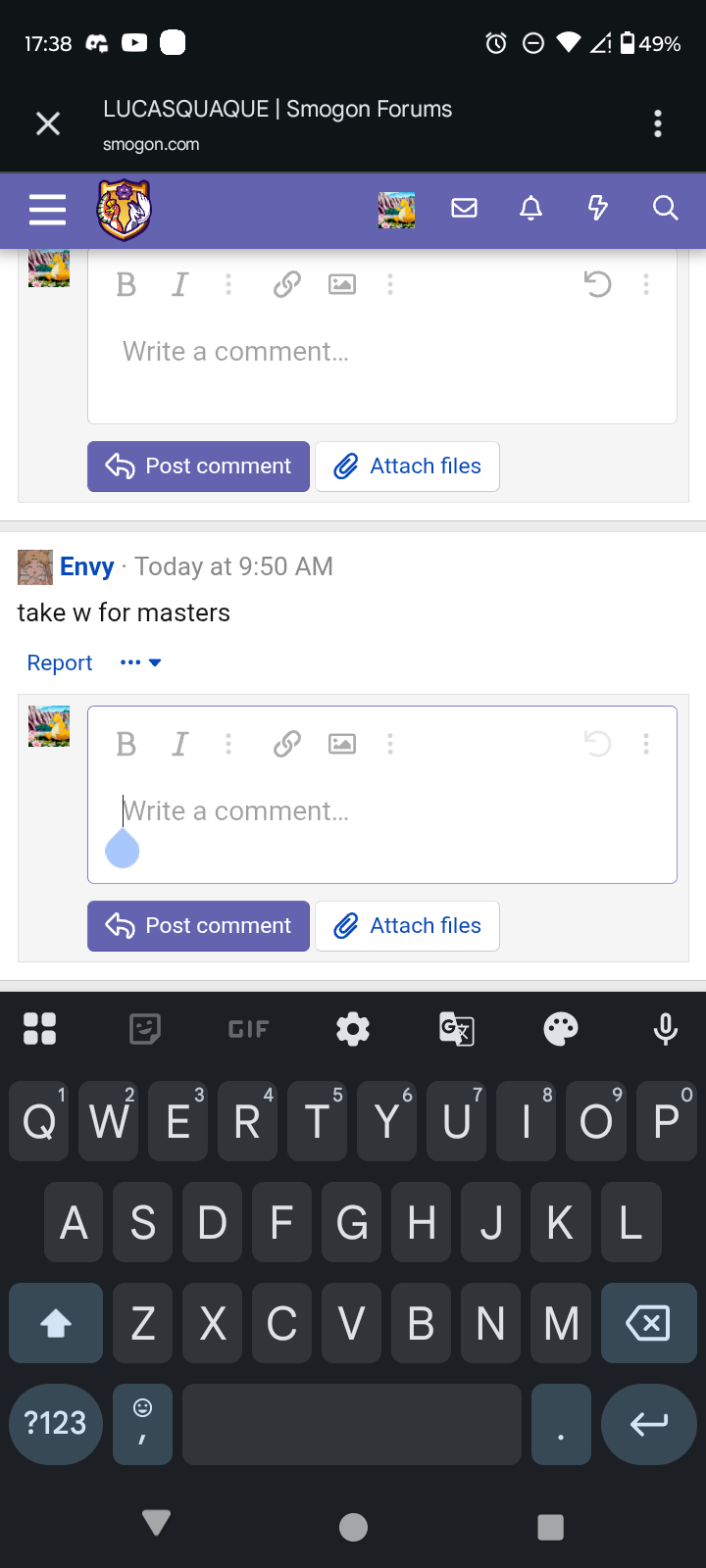Open the forum search magnifier icon
Screen dimensions: 706x1568
tap(665, 208)
